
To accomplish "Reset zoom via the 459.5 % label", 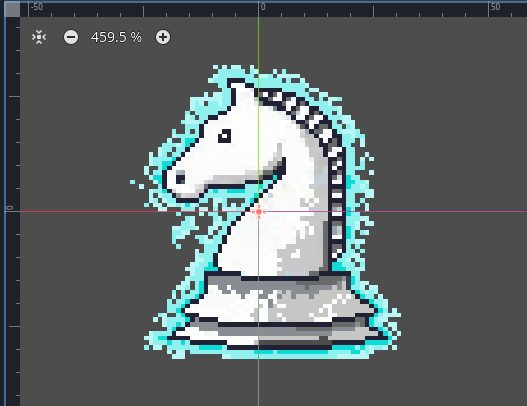I will click(116, 37).
